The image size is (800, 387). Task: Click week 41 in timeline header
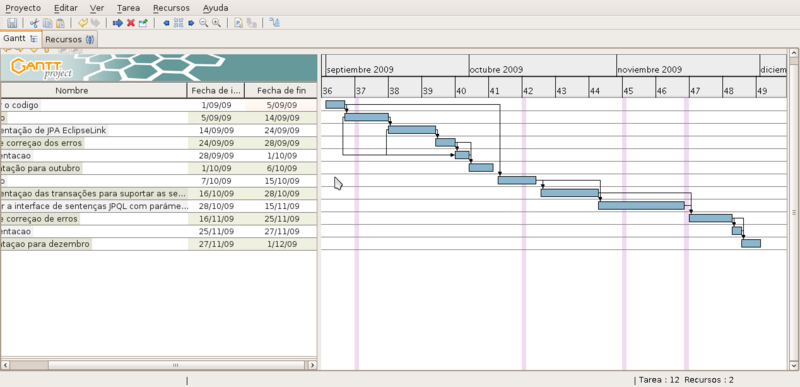(x=505, y=91)
